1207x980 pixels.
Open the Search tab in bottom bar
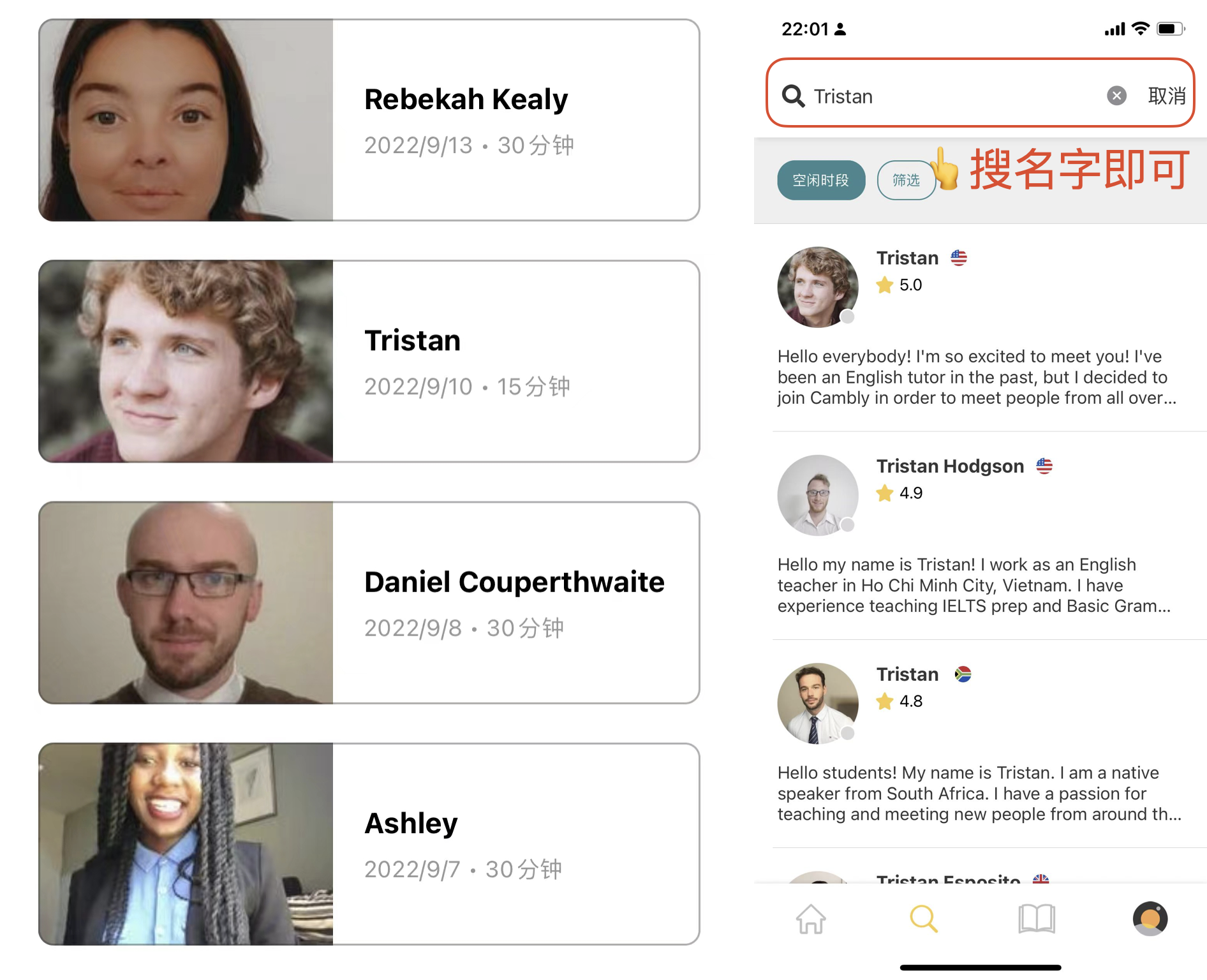click(923, 919)
